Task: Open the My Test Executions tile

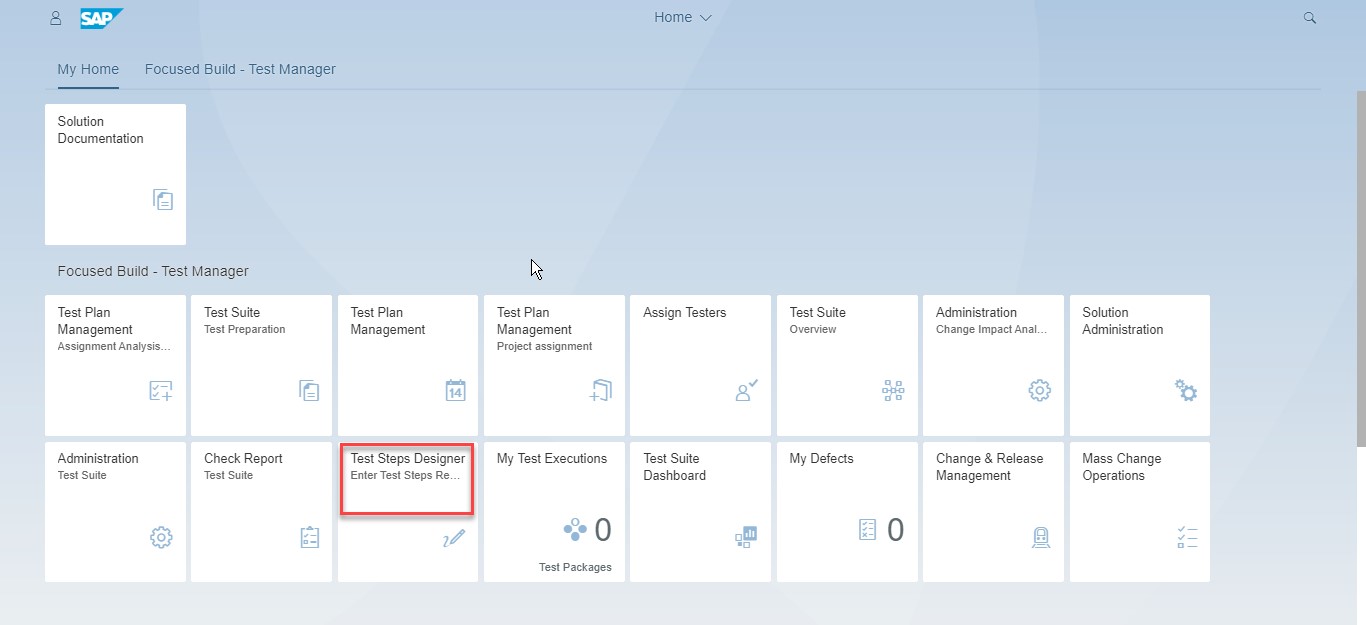Action: [554, 511]
